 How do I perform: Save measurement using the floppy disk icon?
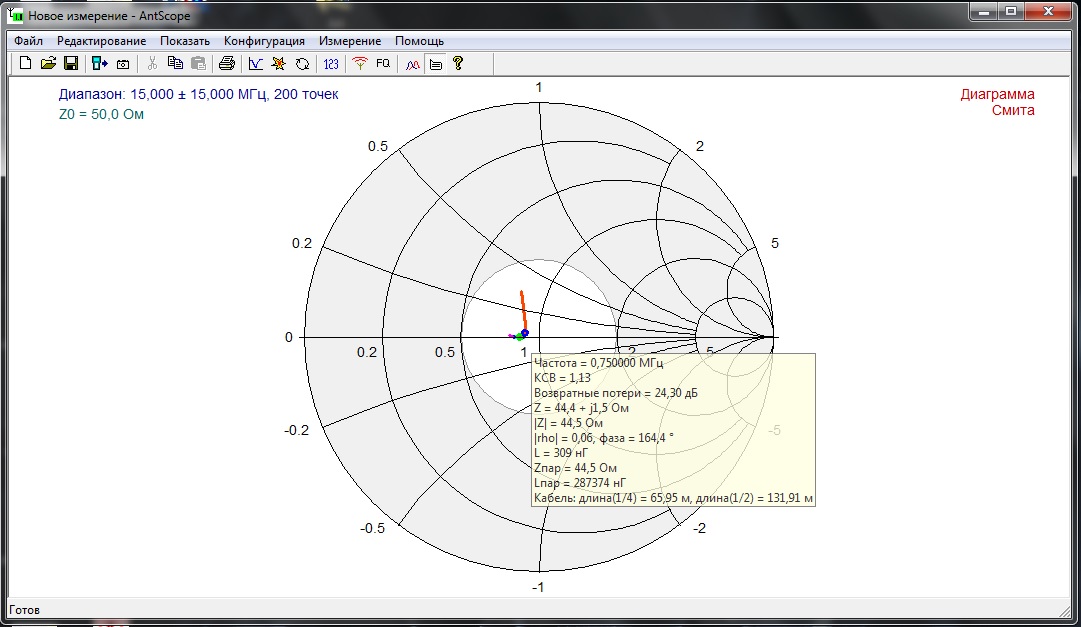point(71,64)
